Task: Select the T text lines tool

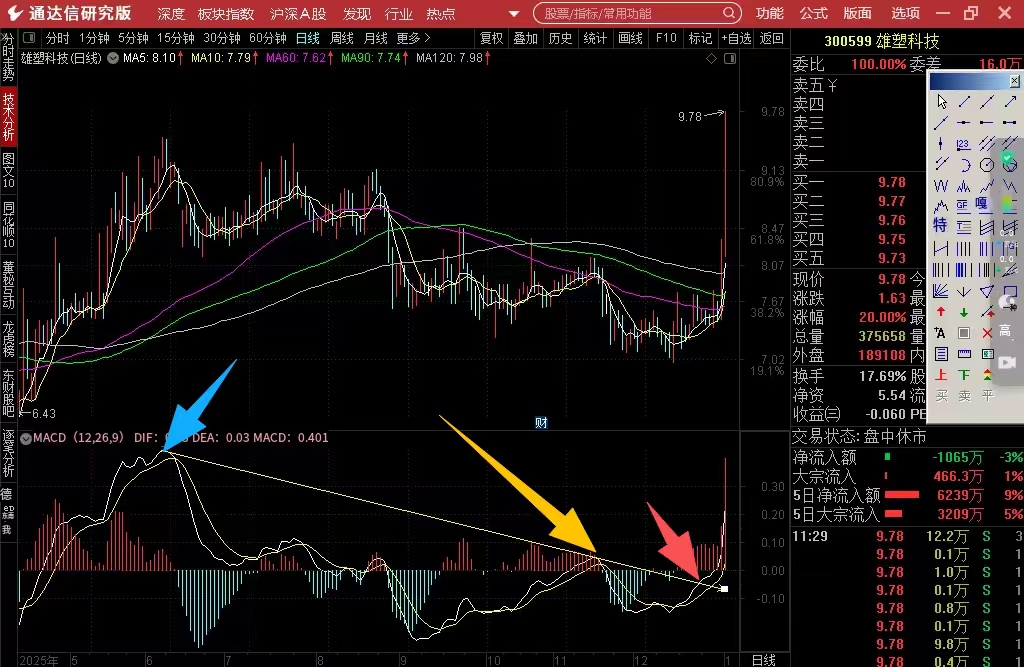Action: click(x=964, y=227)
